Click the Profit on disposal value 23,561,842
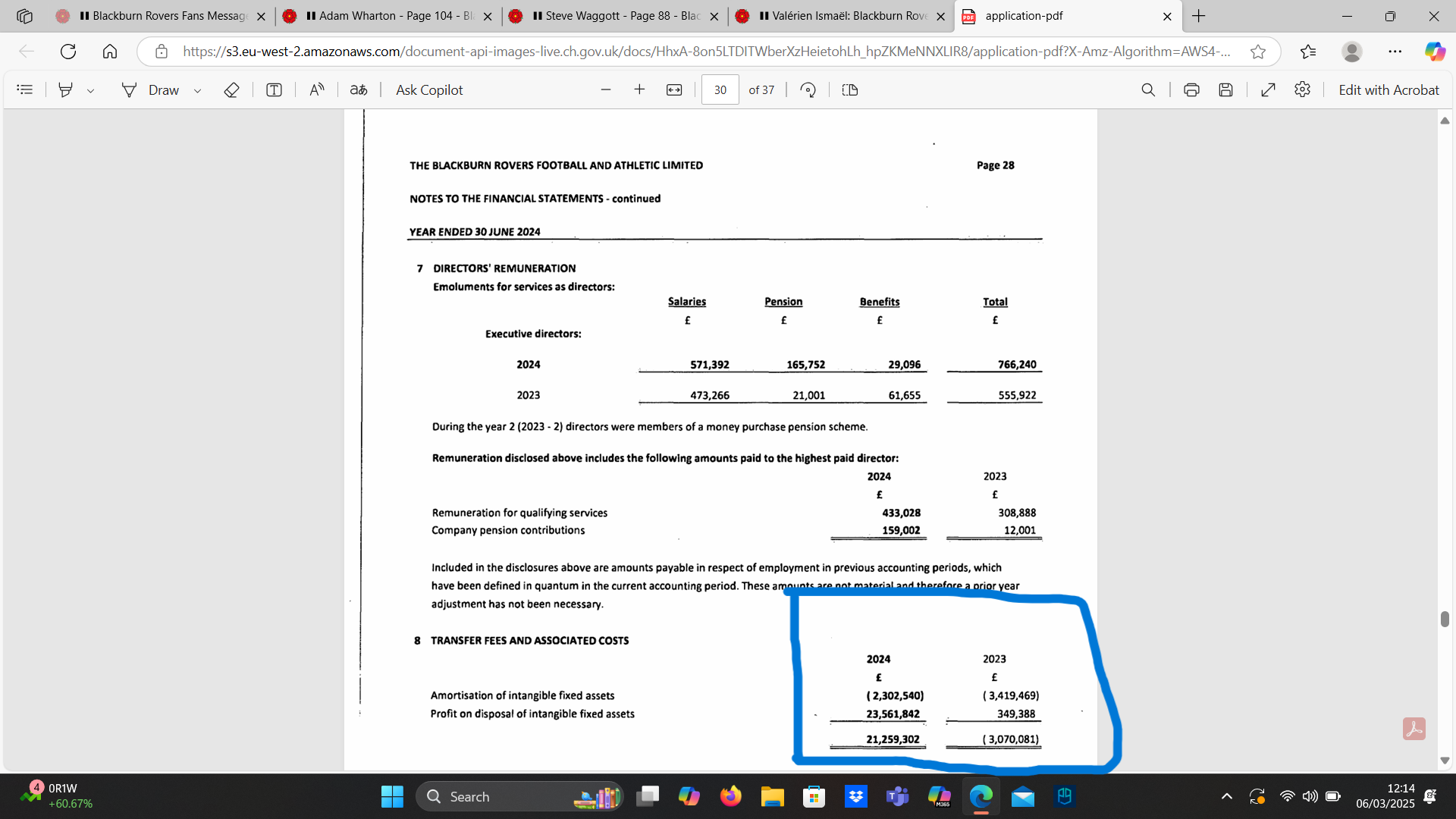Screen dimensions: 1456x819 (x=893, y=714)
